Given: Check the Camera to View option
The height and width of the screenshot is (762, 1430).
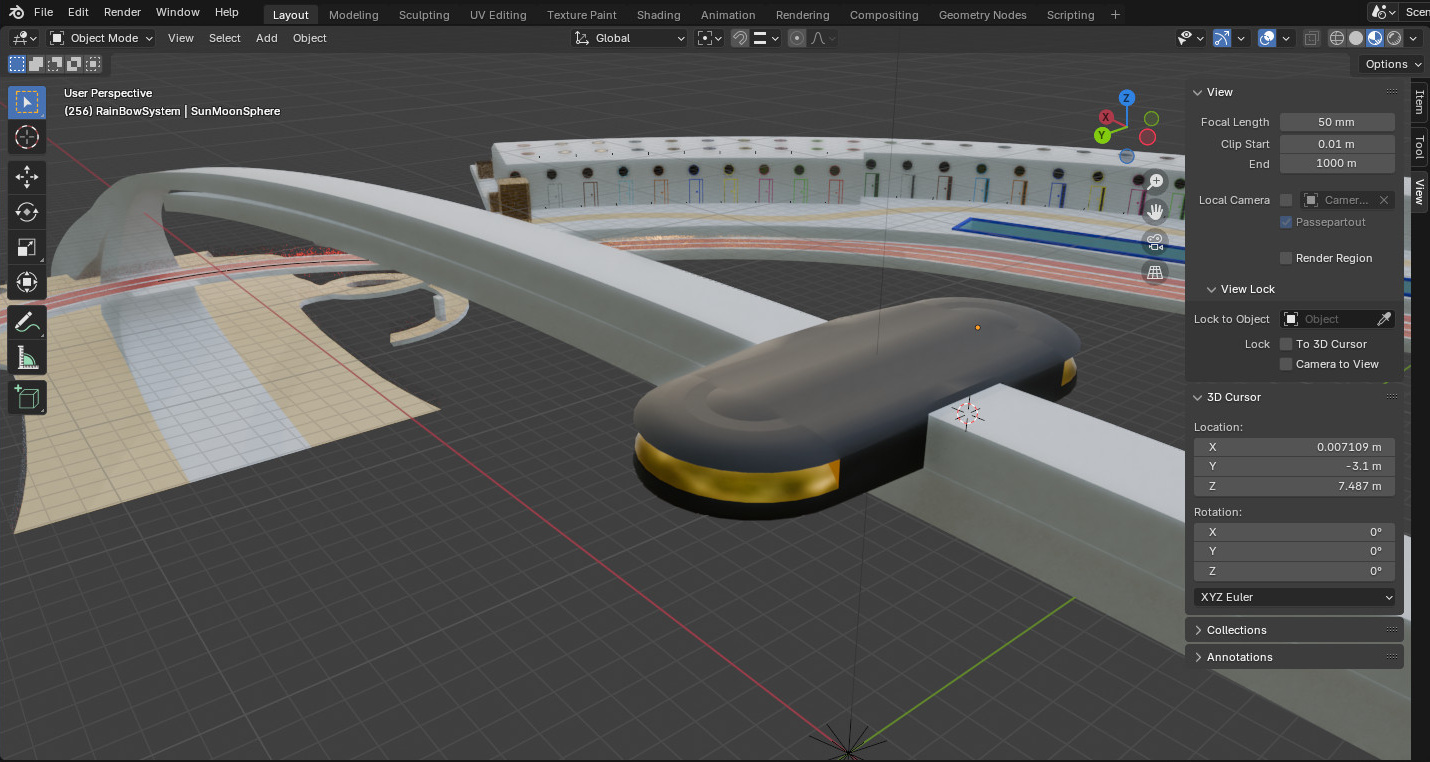Looking at the screenshot, I should (1286, 364).
